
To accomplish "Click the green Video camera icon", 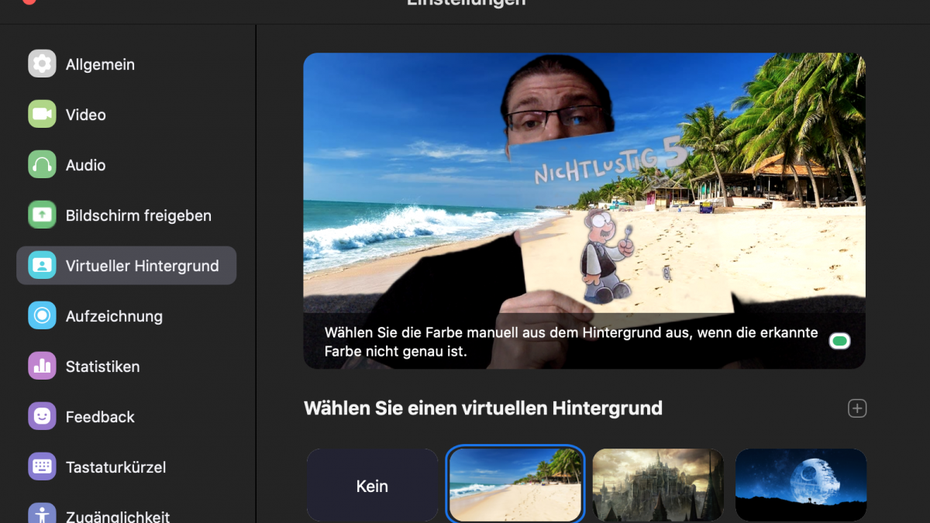I will point(42,114).
